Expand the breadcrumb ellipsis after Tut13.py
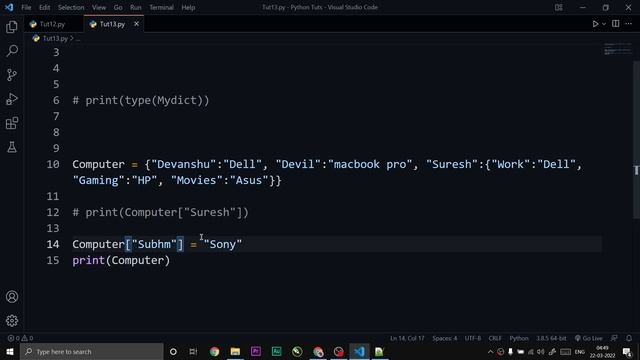The image size is (640, 360). 78,38
